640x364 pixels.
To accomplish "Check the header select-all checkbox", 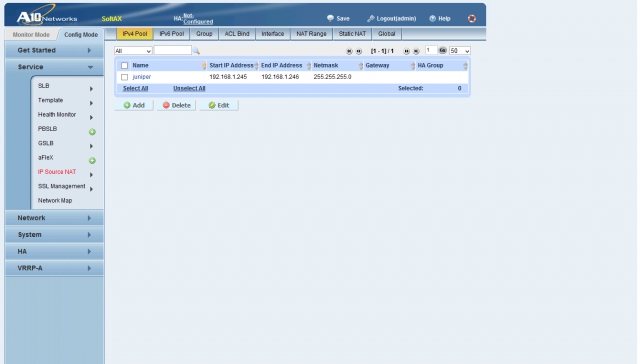I will coord(124,66).
